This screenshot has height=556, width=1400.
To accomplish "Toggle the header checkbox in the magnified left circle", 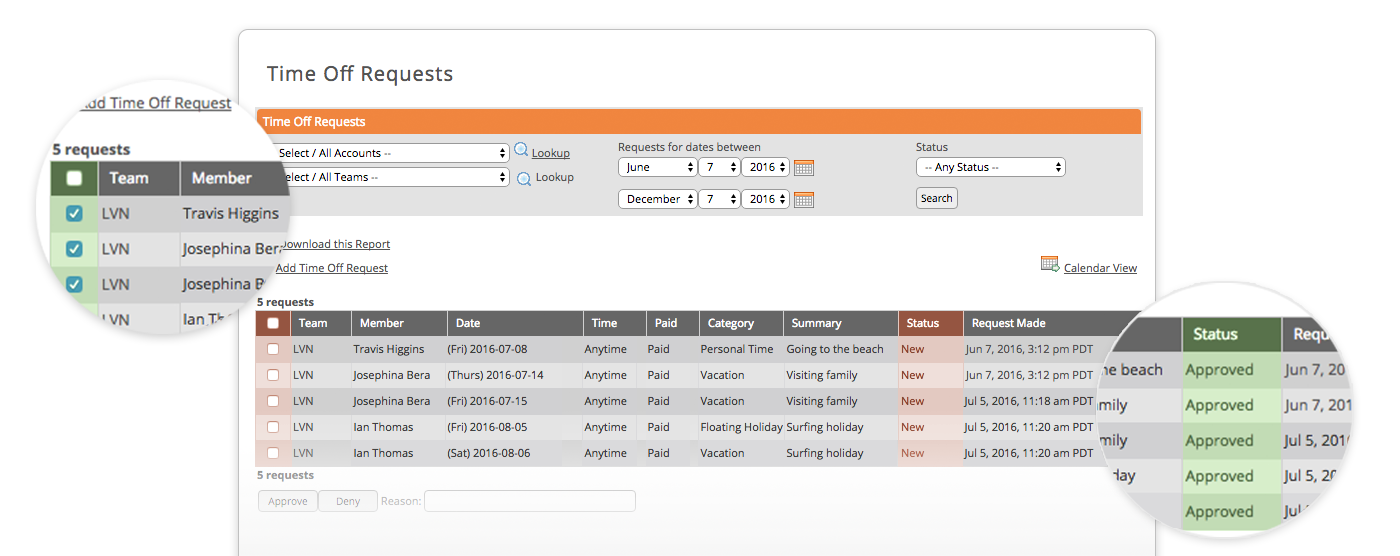I will tap(74, 179).
